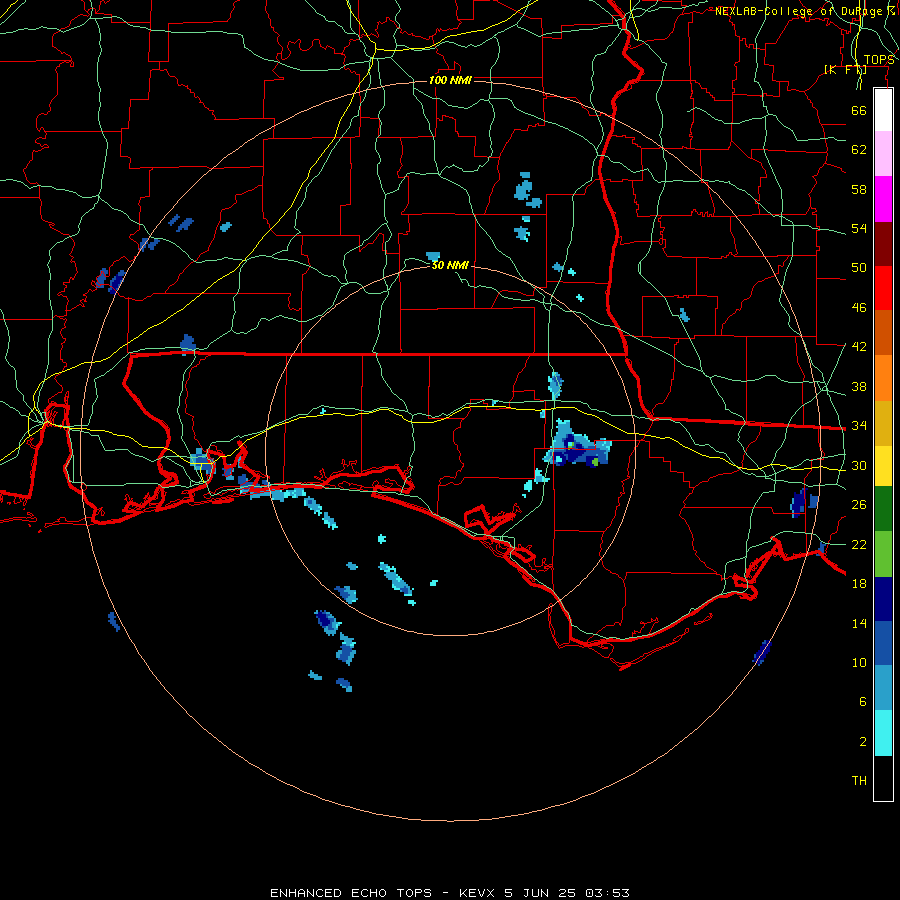Click the elongated offshore echo inside 50 NMI ring

point(396,579)
